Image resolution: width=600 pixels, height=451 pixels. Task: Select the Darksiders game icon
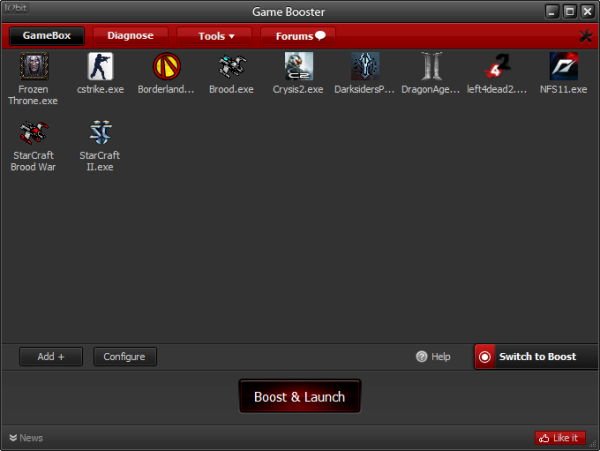[365, 66]
